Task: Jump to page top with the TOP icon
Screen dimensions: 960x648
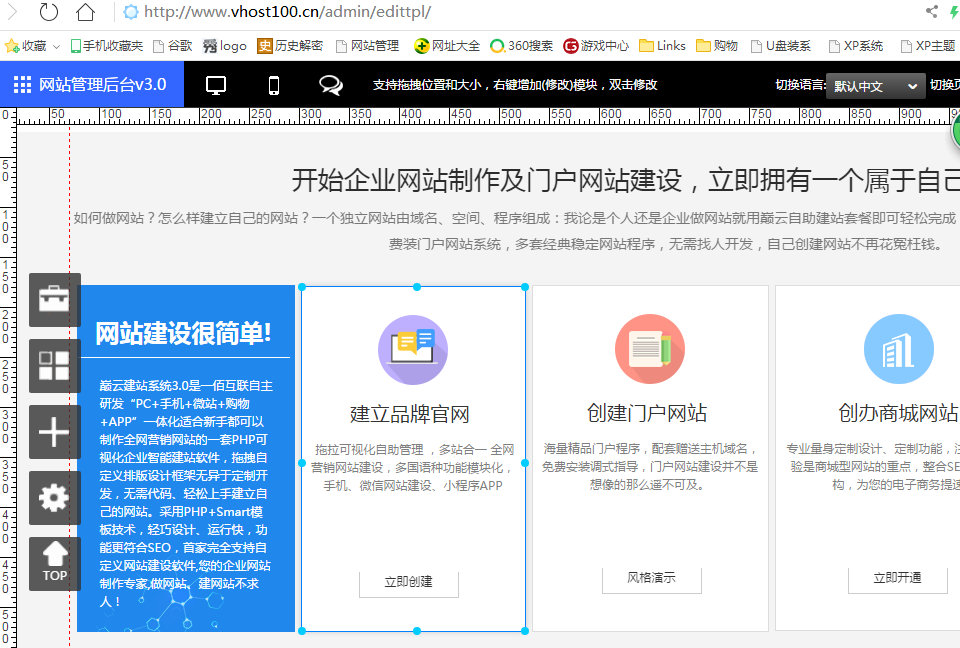Action: [x=54, y=563]
